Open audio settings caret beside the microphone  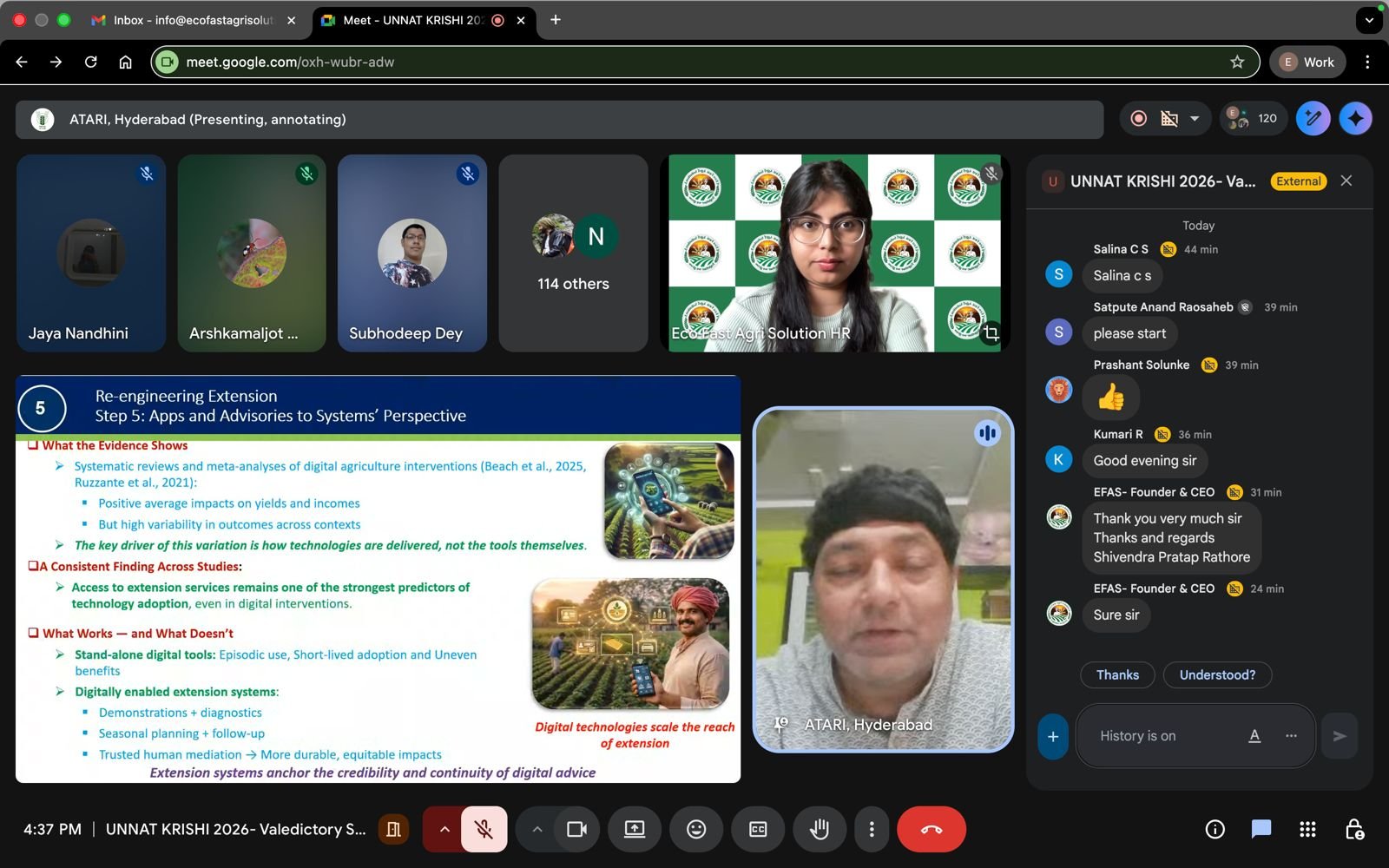[444, 829]
